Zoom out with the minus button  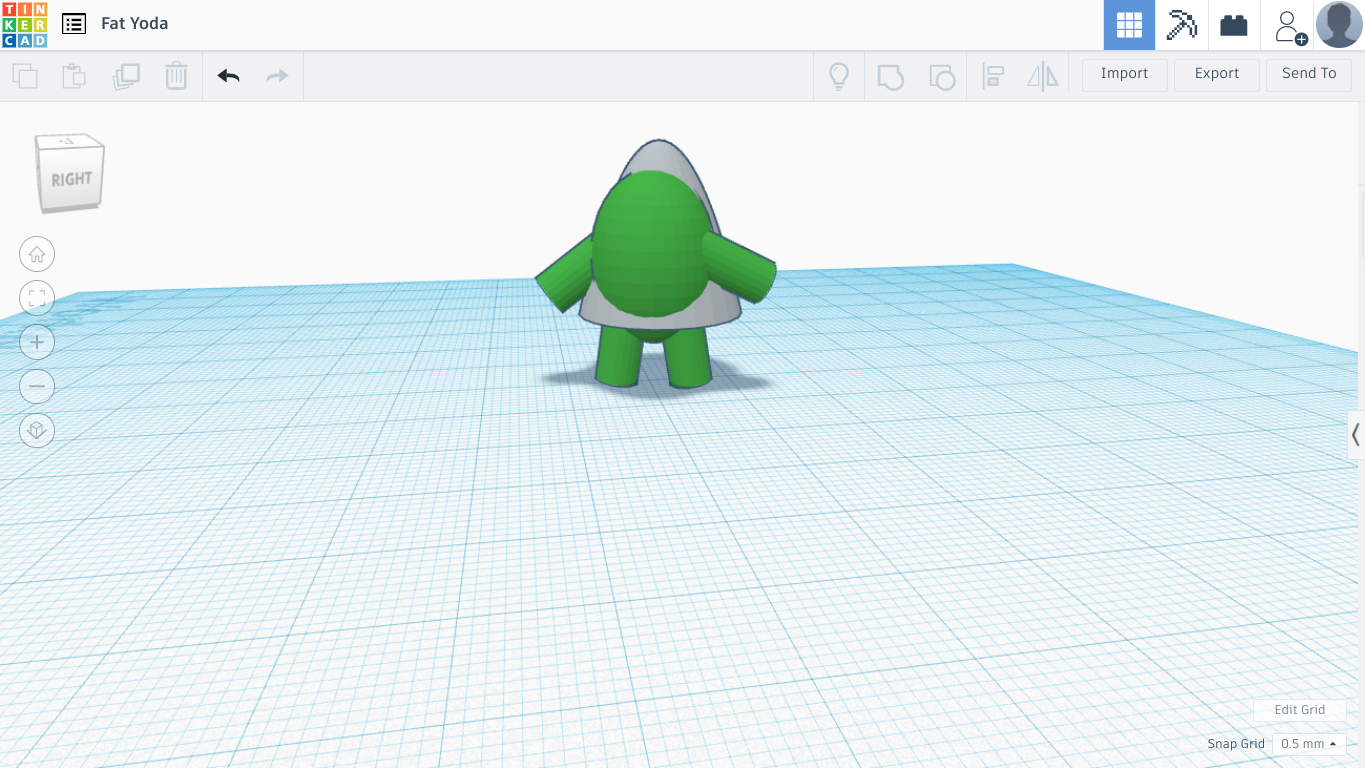coord(37,386)
